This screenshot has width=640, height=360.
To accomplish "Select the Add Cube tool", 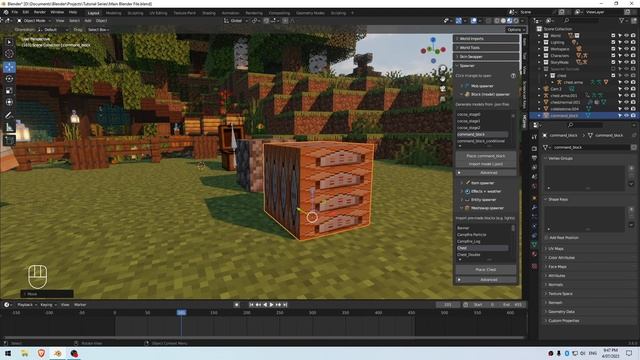I will coord(9,140).
